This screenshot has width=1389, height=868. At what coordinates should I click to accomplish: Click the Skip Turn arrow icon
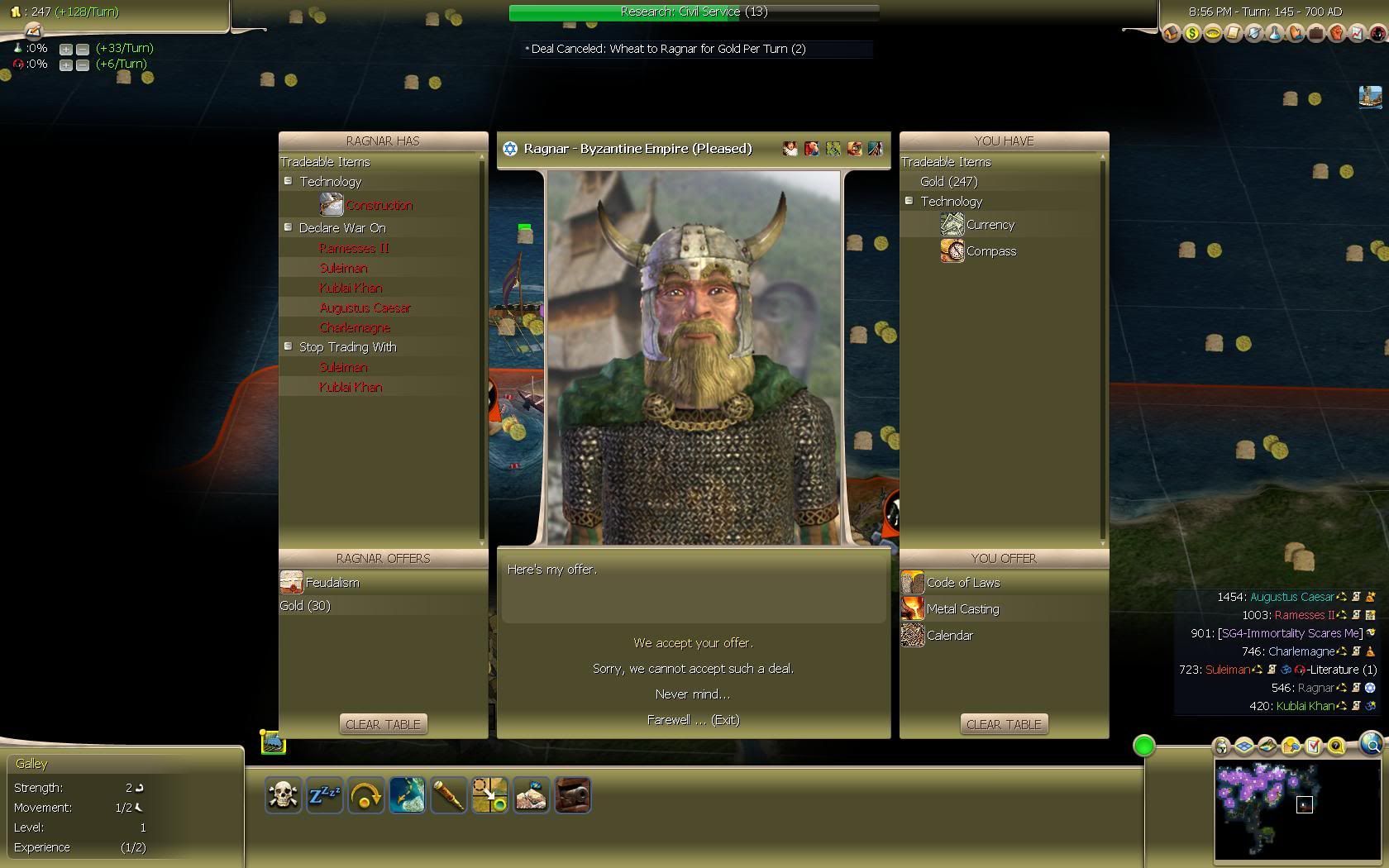tap(365, 795)
